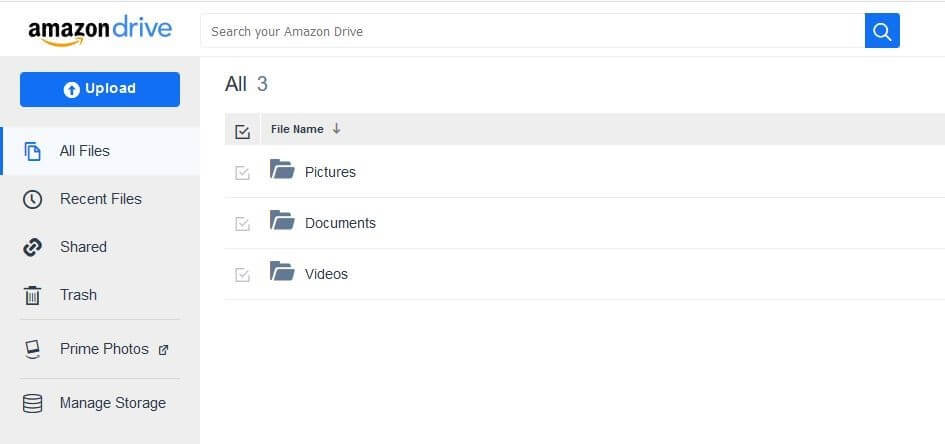This screenshot has height=444, width=945.
Task: Click the Manage Storage database icon
Action: (x=33, y=403)
